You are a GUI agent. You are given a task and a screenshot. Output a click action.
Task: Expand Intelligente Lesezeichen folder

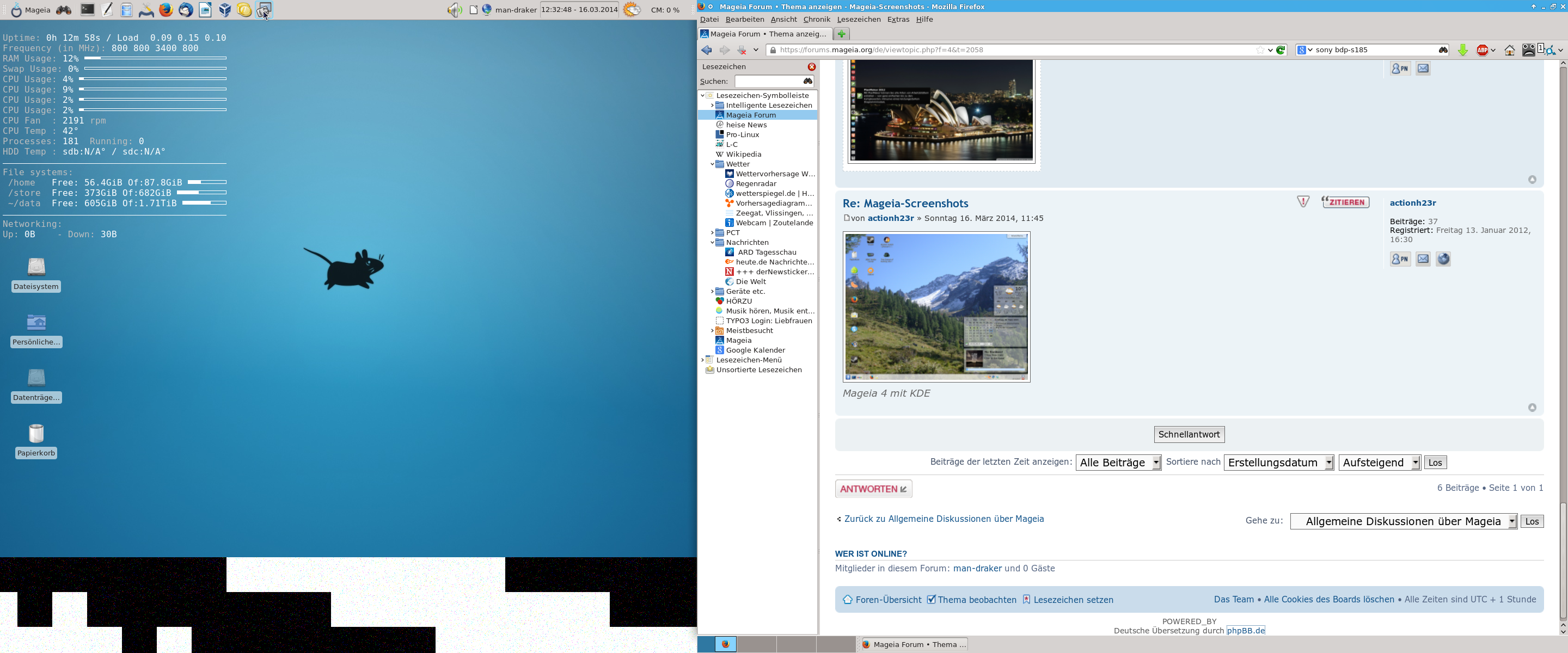(712, 105)
